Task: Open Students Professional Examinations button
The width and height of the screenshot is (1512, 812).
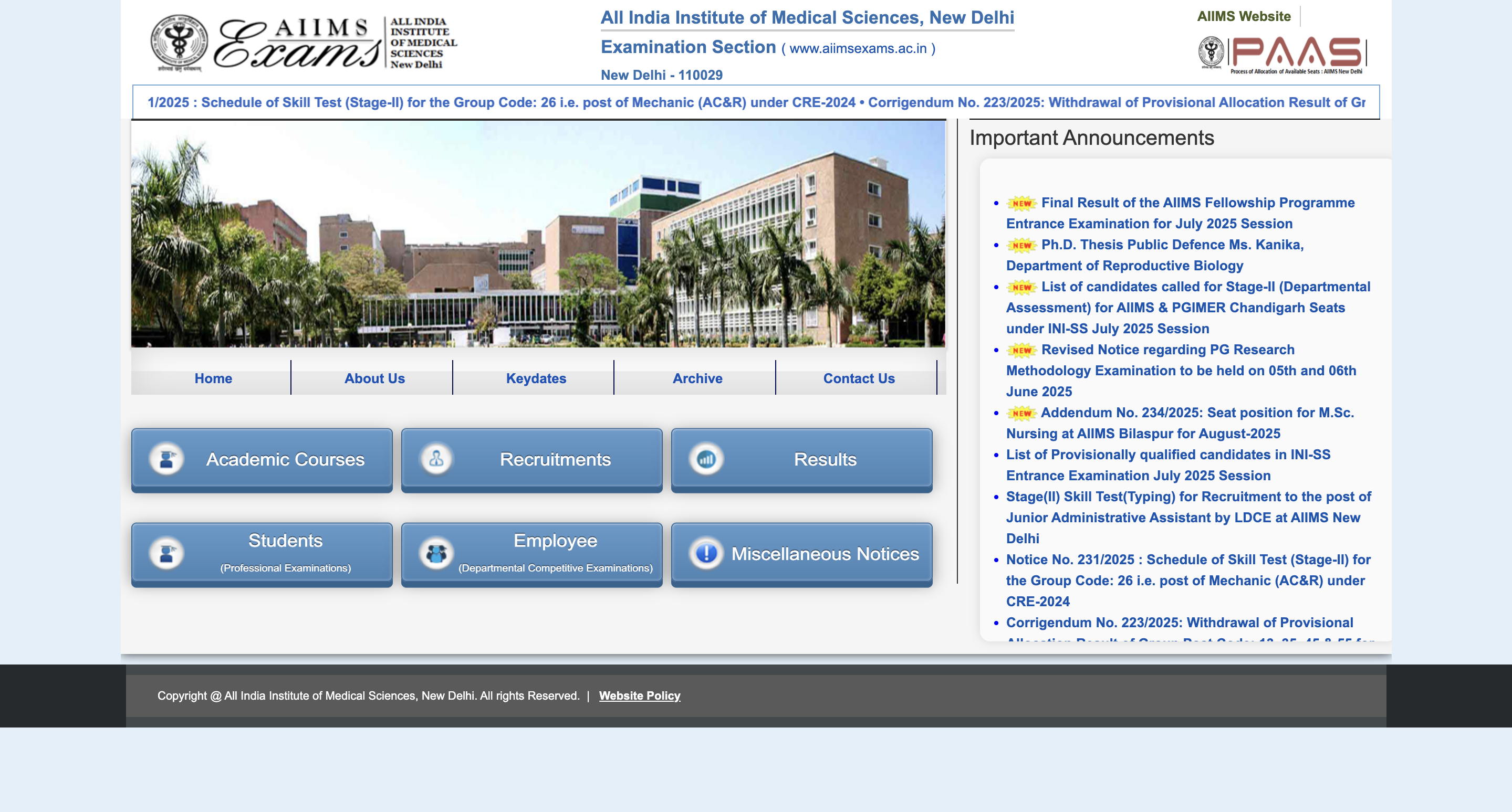Action: pos(262,554)
